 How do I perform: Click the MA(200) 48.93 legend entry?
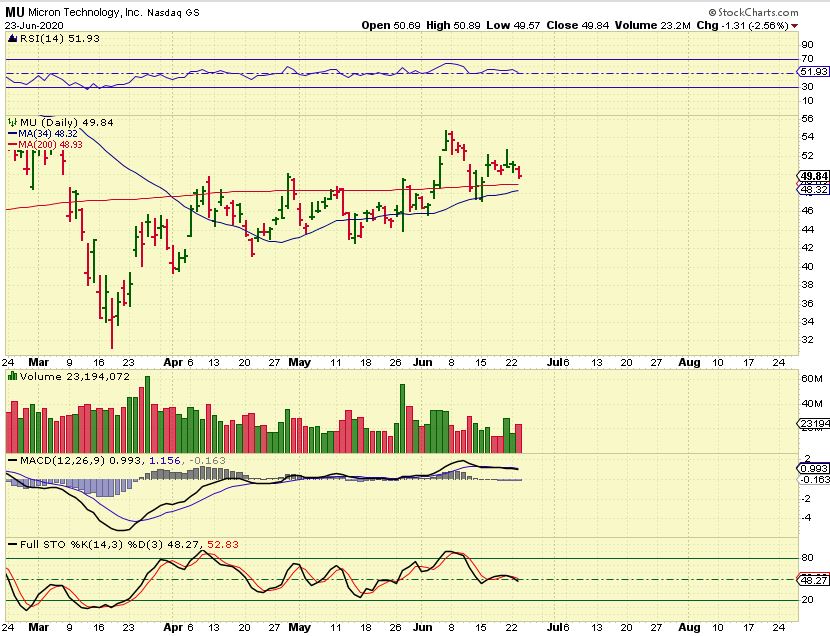tap(46, 144)
